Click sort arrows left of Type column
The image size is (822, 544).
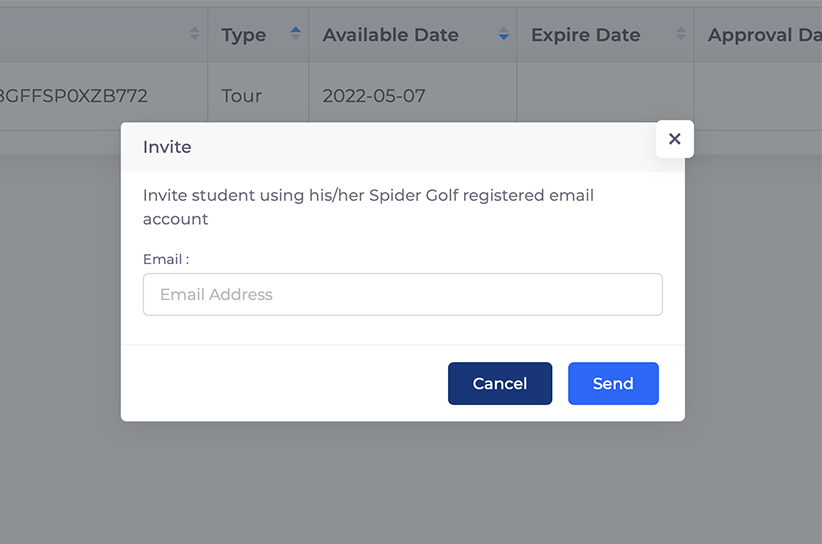(x=194, y=34)
